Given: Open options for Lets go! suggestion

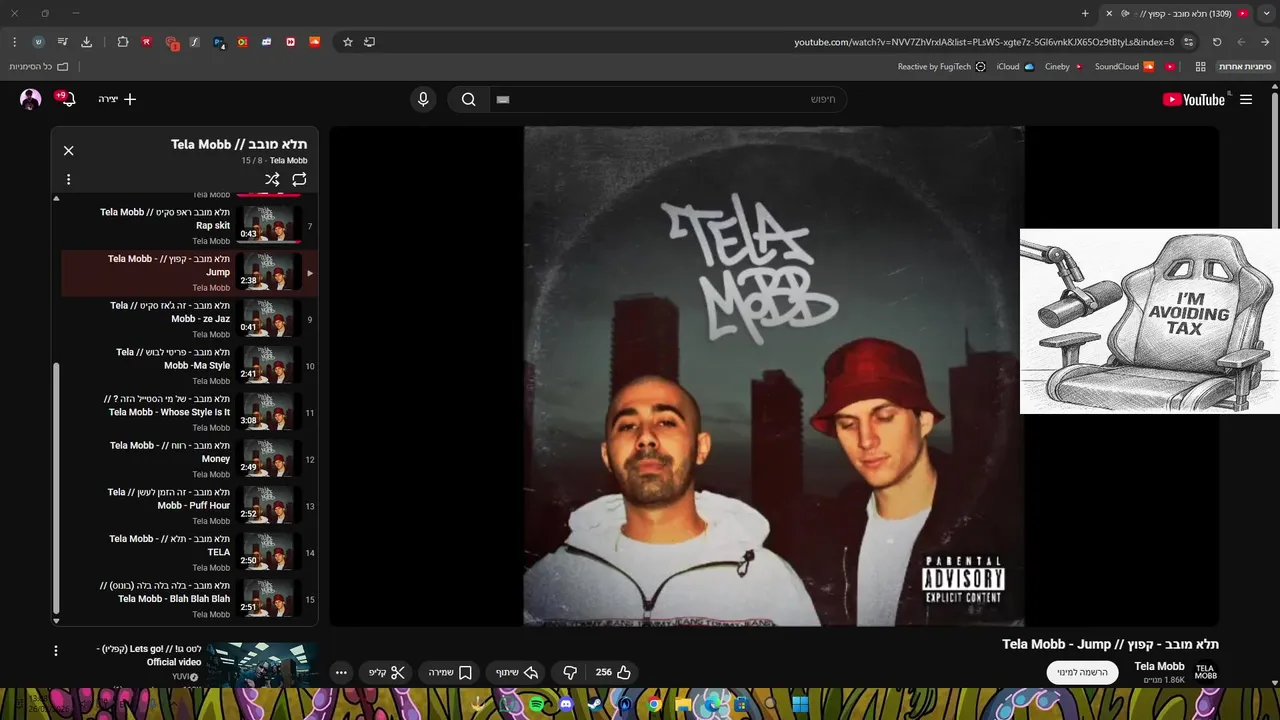Looking at the screenshot, I should coord(56,651).
